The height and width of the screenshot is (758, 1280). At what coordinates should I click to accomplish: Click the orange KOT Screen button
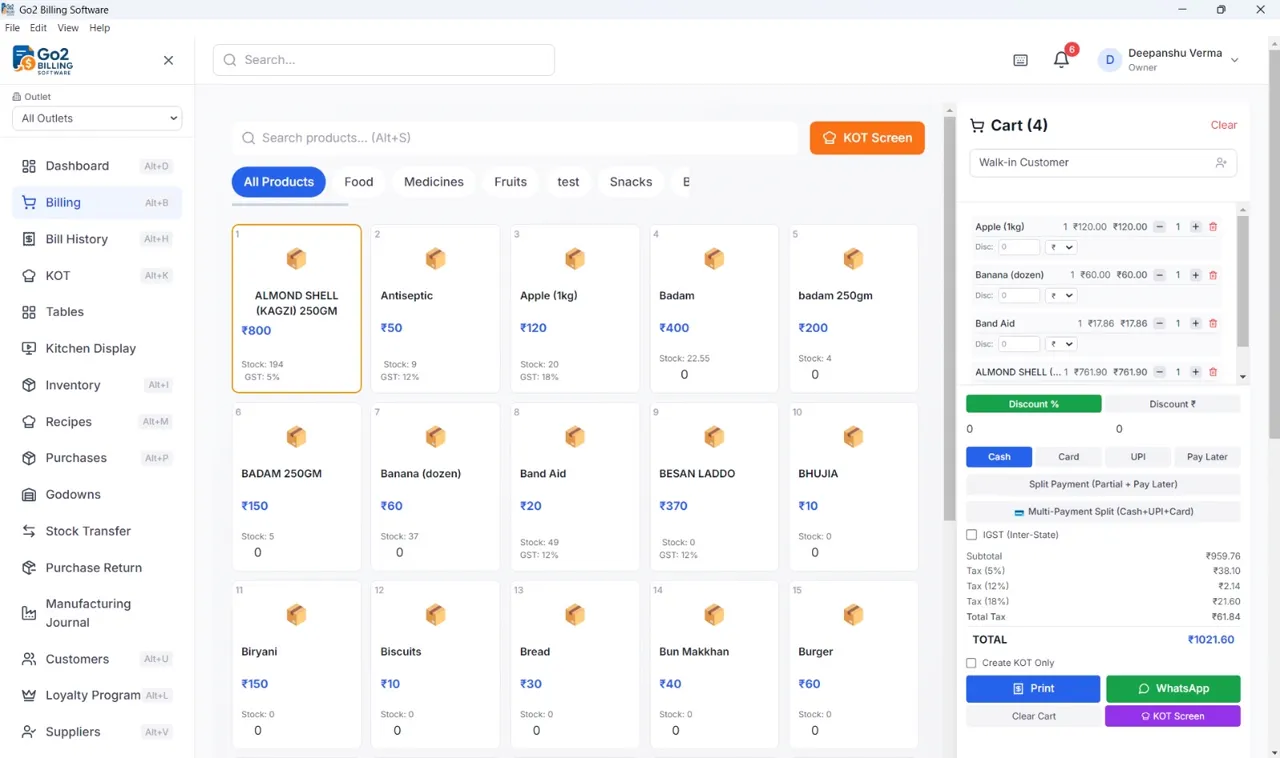point(867,138)
